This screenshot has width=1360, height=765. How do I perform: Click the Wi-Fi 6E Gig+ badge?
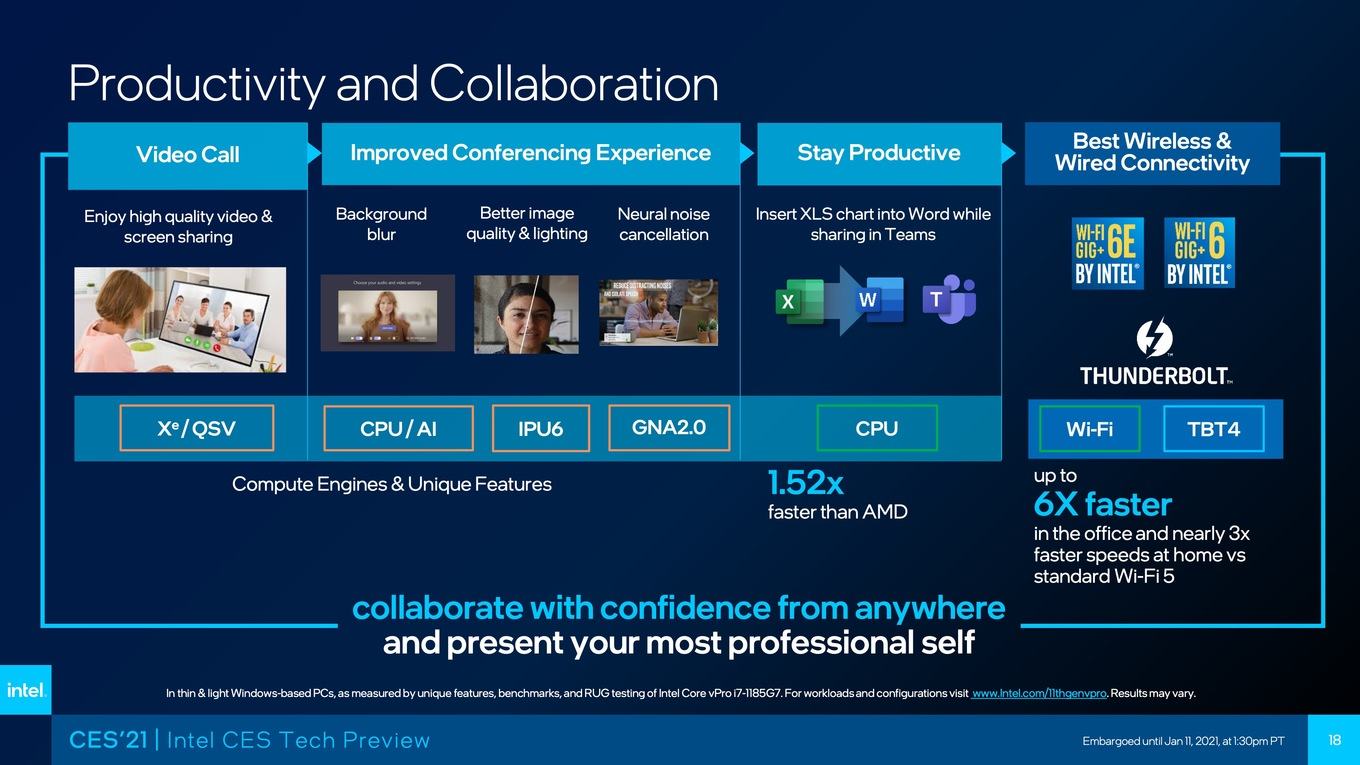(x=1107, y=253)
